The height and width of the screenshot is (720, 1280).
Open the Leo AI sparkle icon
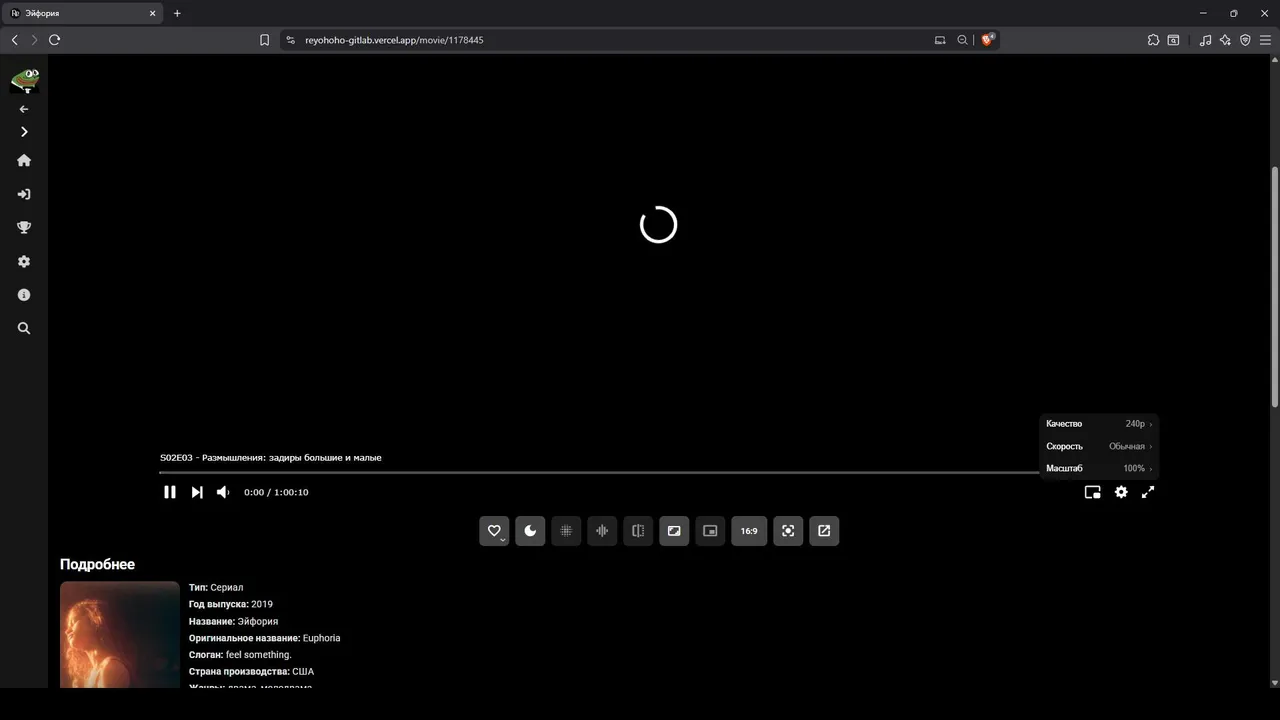1225,40
